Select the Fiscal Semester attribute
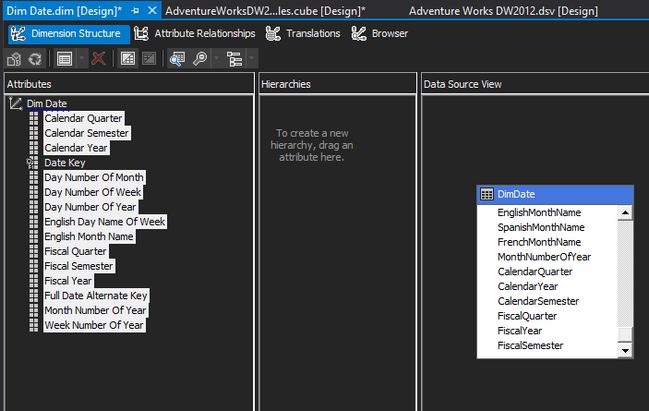The image size is (649, 411). [79, 266]
